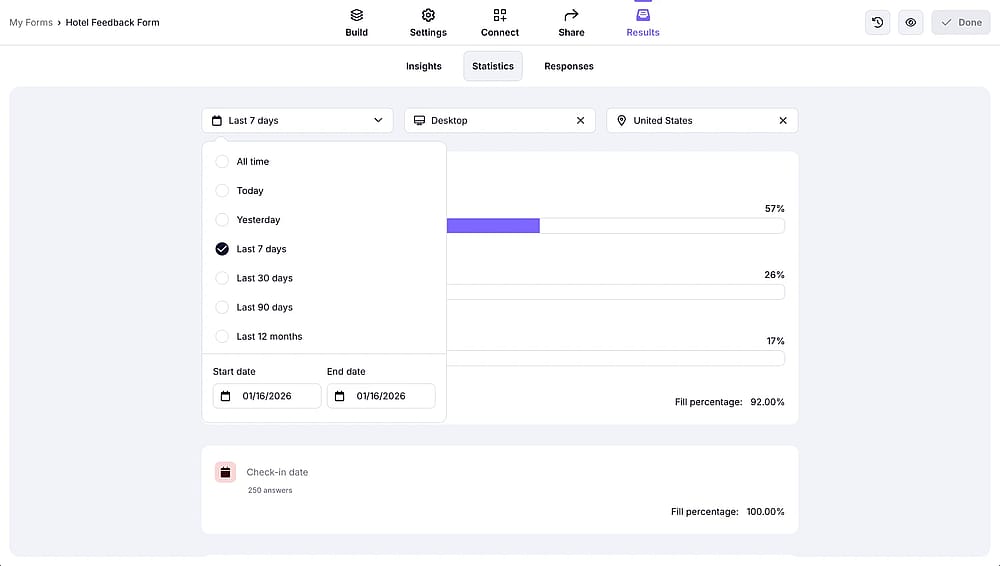1000x566 pixels.
Task: Click the End date label
Action: click(346, 371)
